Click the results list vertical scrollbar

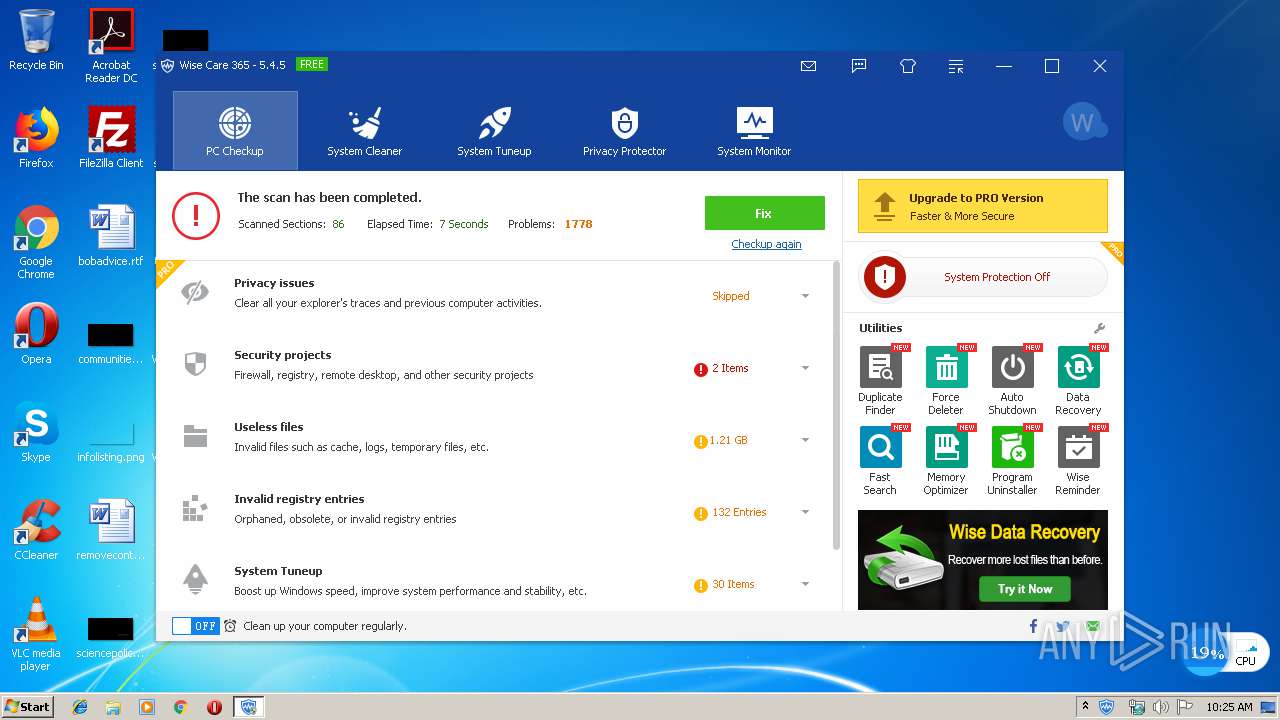pyautogui.click(x=836, y=405)
